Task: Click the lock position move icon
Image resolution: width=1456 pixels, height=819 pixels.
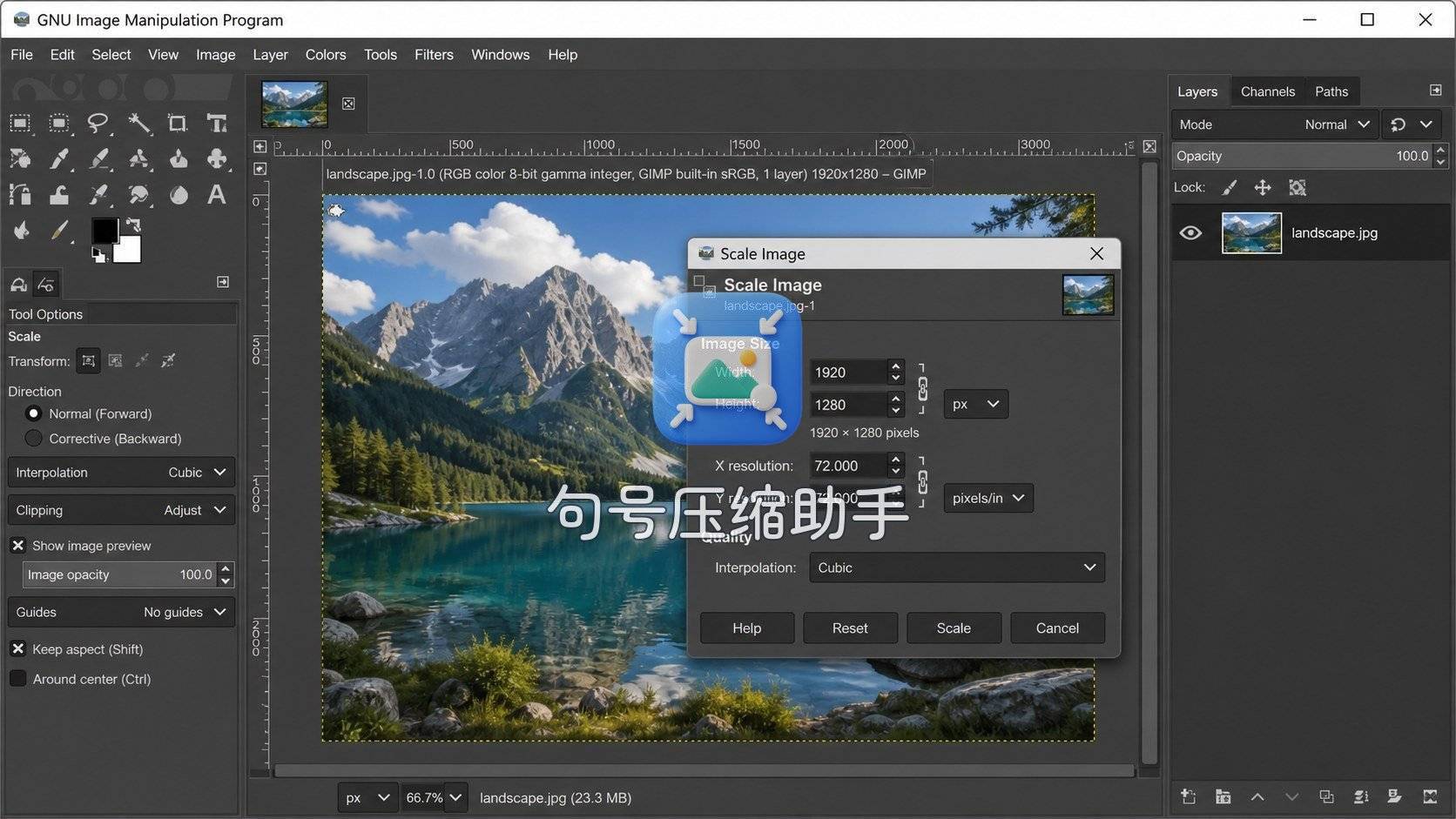Action: click(x=1263, y=187)
